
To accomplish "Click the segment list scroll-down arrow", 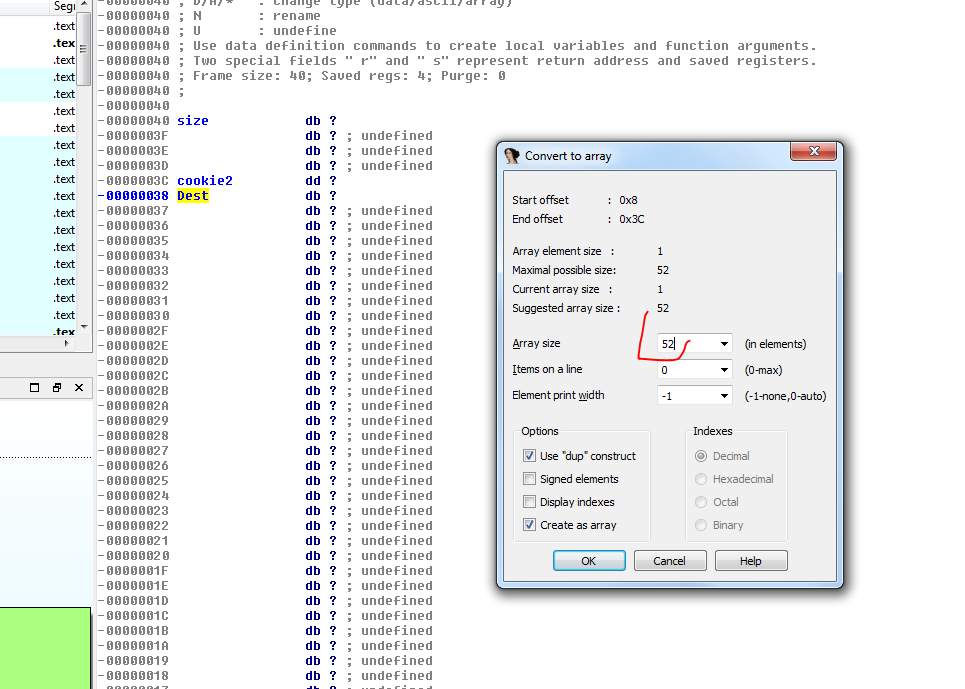I will [84, 327].
